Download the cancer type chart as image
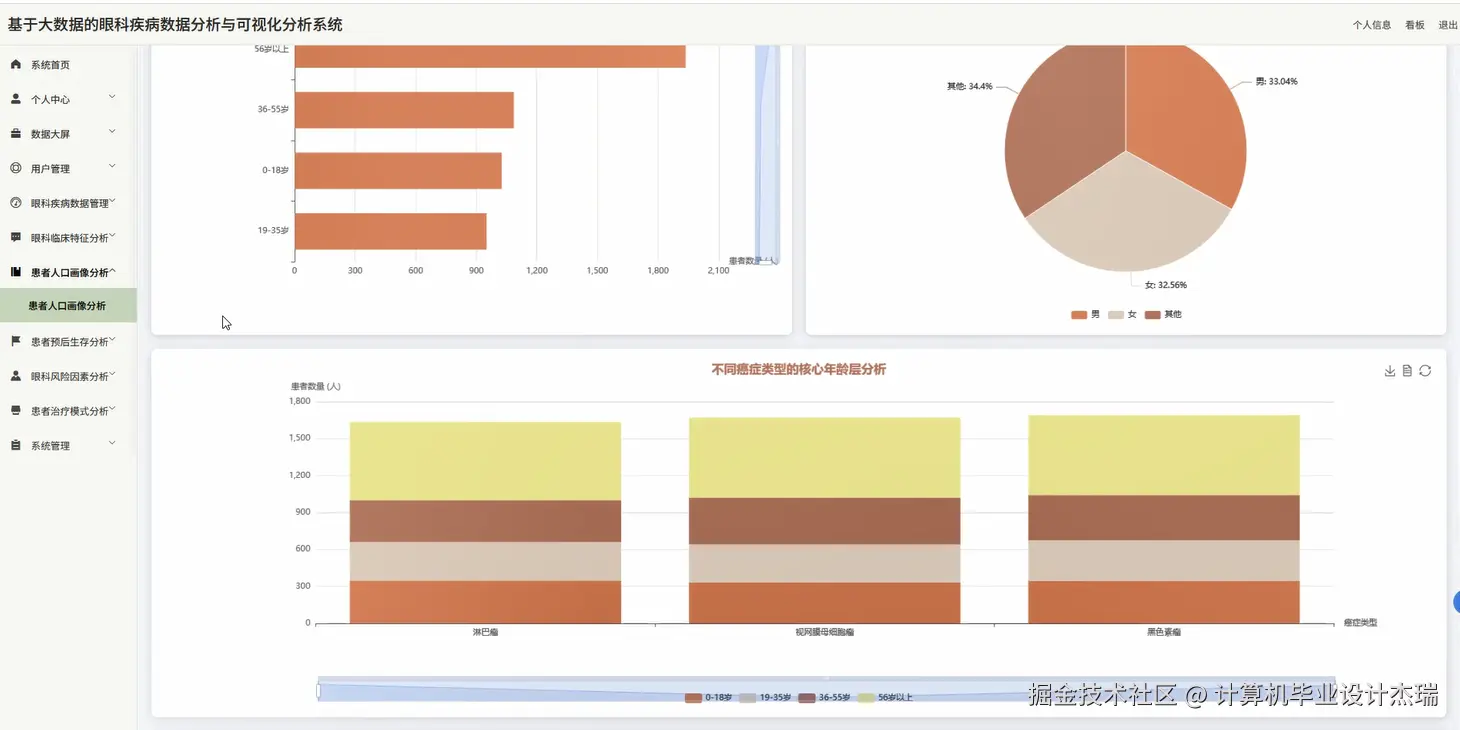The image size is (1460, 730). 1390,371
